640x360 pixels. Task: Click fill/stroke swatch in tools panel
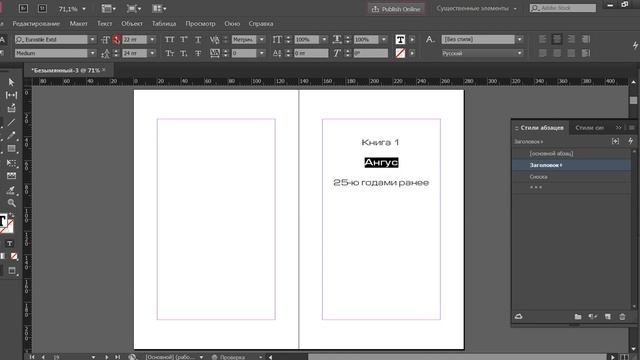click(6, 223)
